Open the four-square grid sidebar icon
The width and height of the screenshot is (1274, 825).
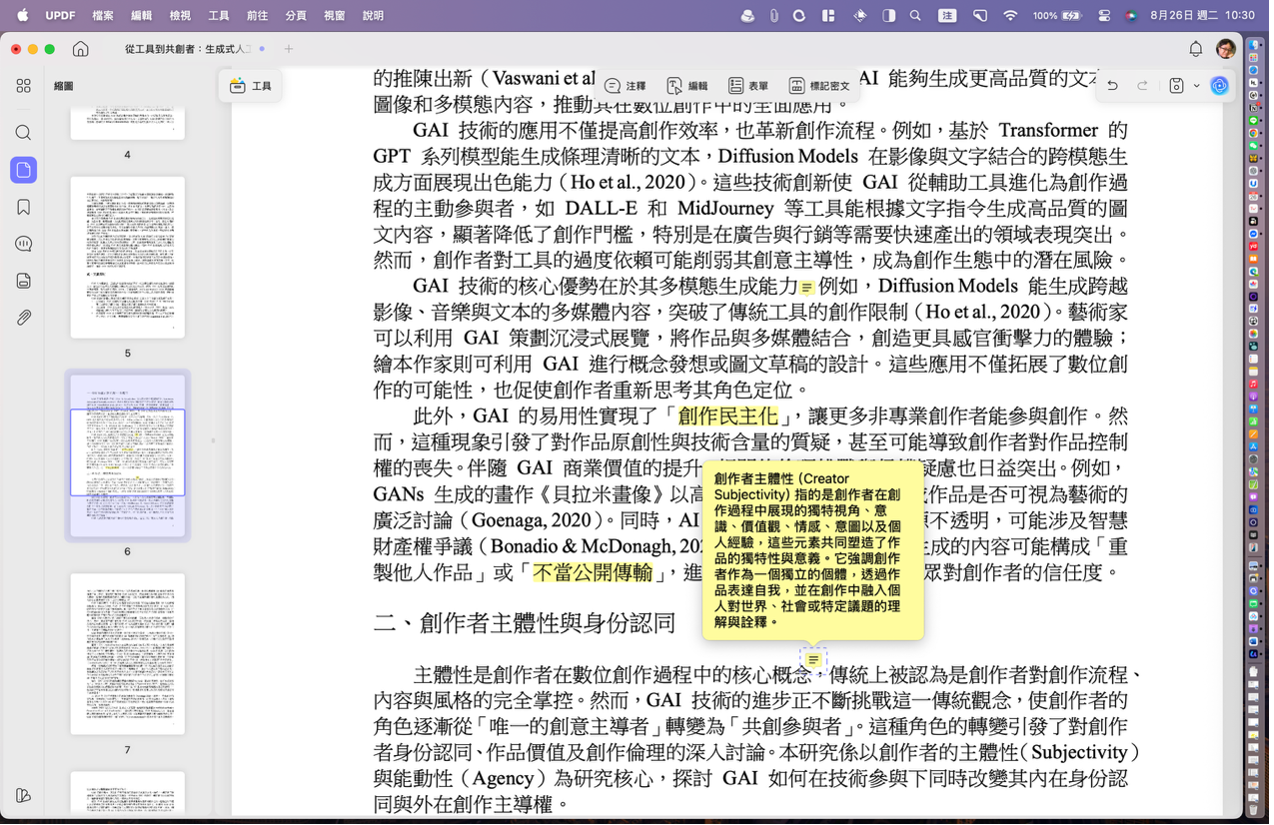coord(24,87)
